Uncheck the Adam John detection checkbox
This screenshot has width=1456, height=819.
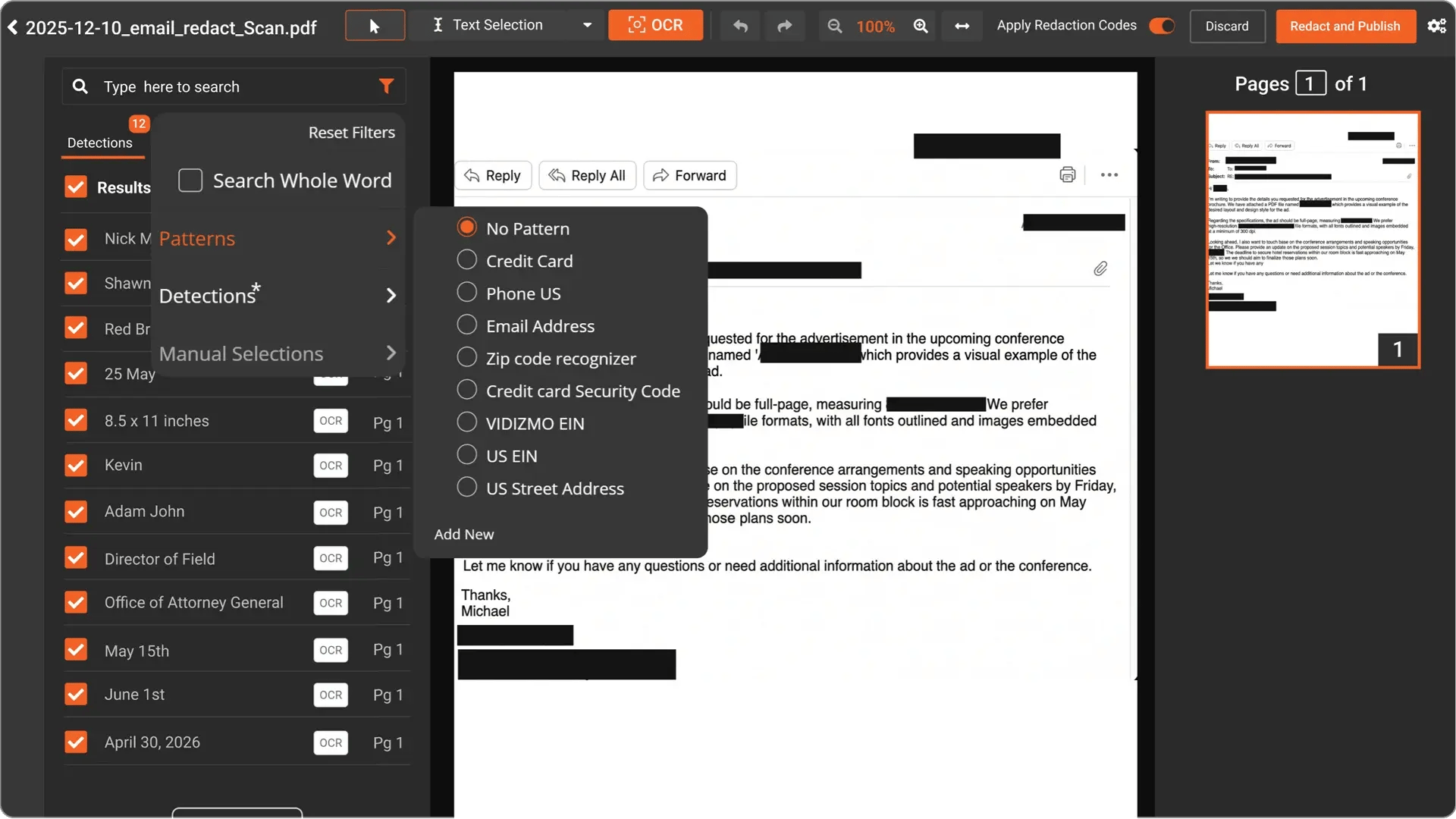(76, 512)
